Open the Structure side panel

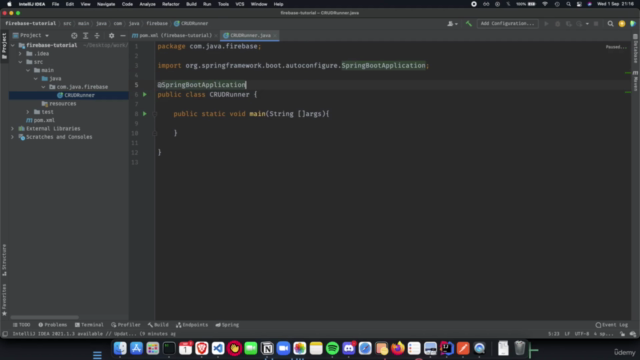4,260
